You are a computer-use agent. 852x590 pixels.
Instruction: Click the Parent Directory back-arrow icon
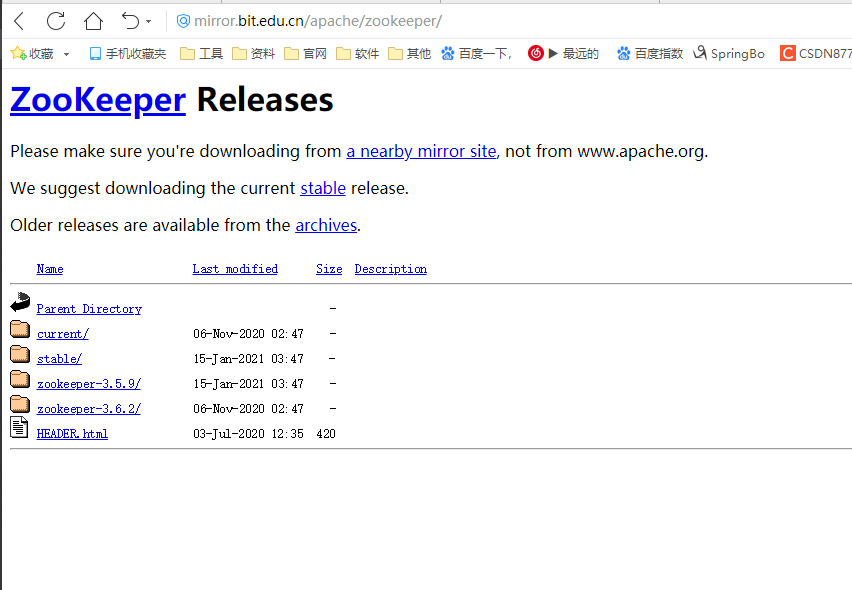pyautogui.click(x=20, y=303)
